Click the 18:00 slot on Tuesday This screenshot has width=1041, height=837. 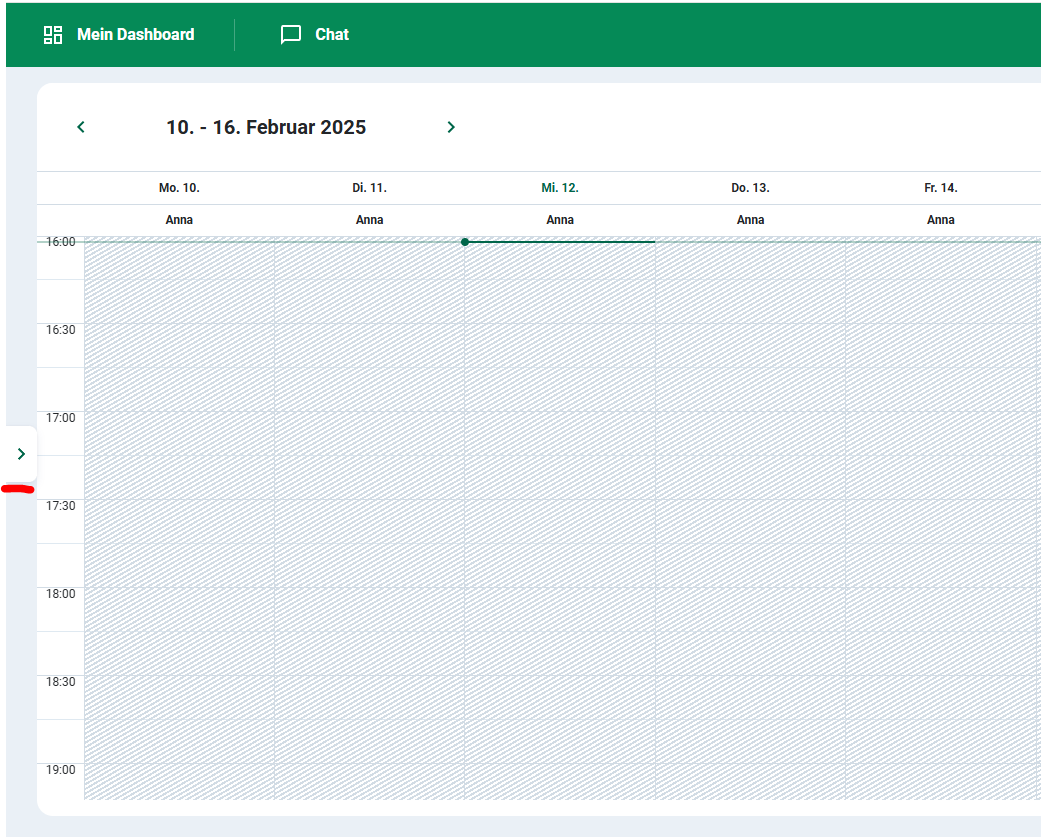369,609
